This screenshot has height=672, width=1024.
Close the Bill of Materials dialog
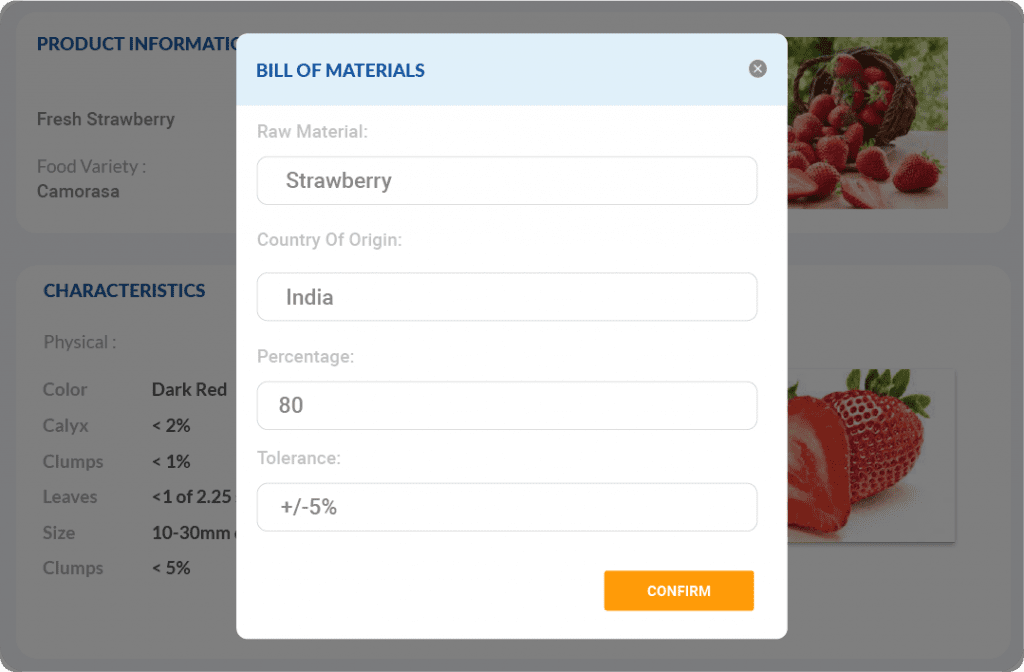(758, 69)
